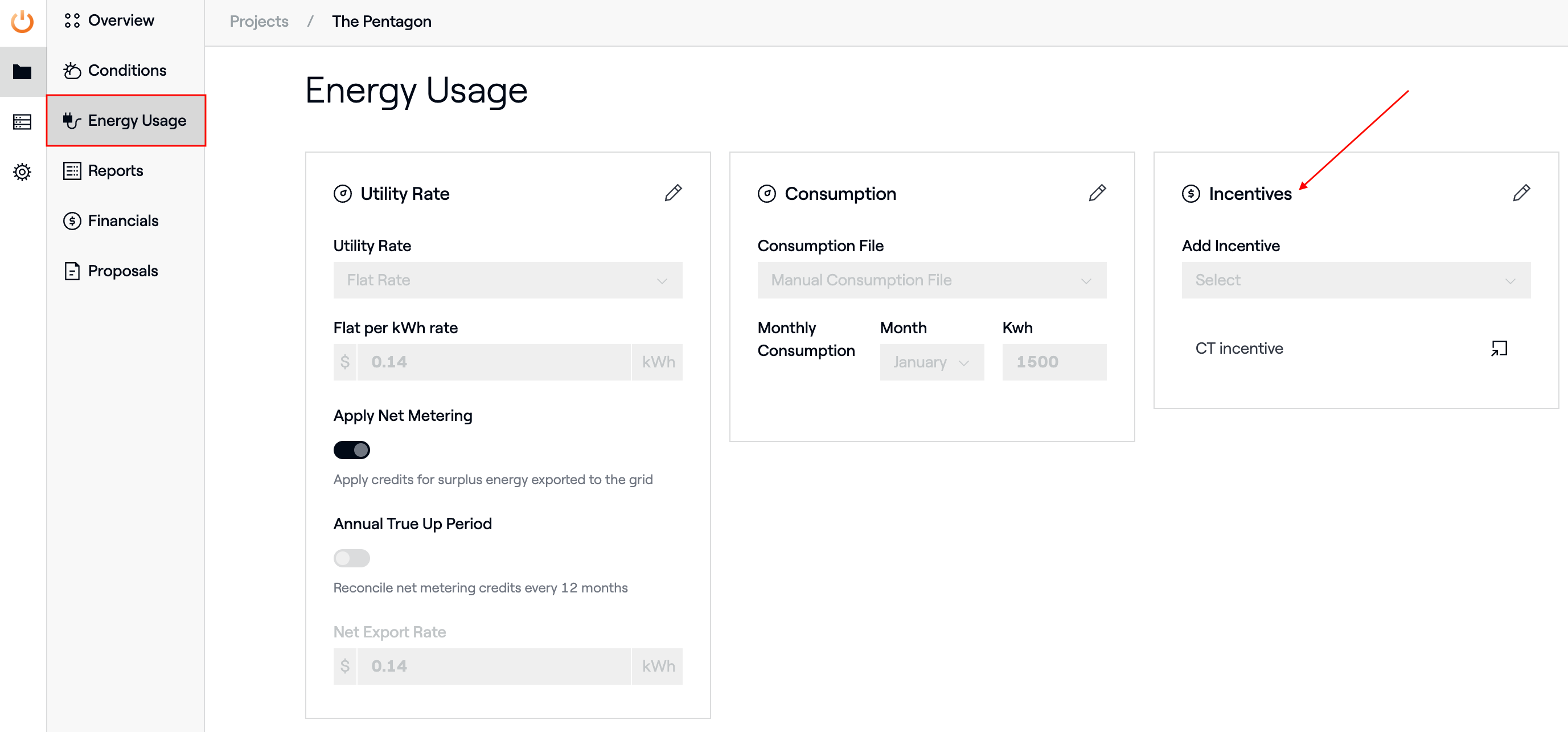Open CT incentive with arrow icon
1568x732 pixels.
tap(1499, 348)
